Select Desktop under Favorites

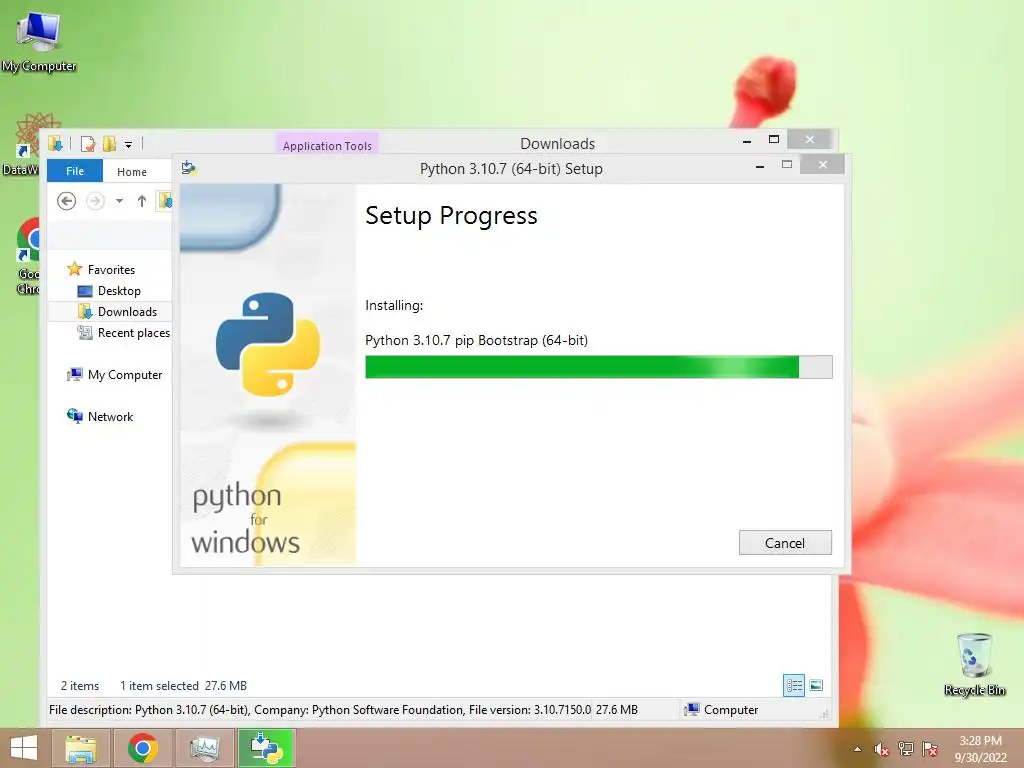point(119,291)
